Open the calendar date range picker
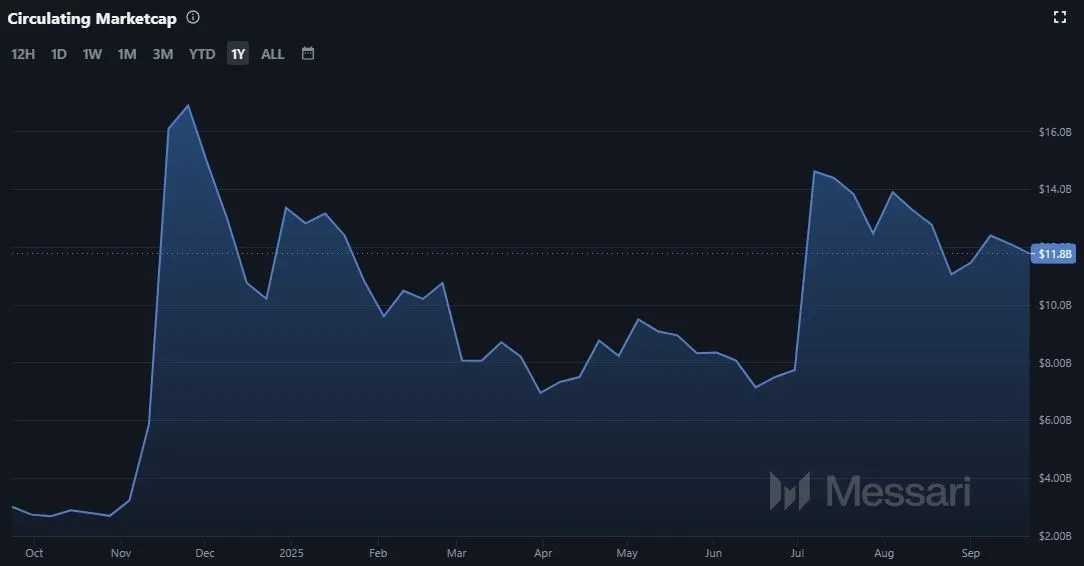The image size is (1084, 566). pyautogui.click(x=308, y=53)
